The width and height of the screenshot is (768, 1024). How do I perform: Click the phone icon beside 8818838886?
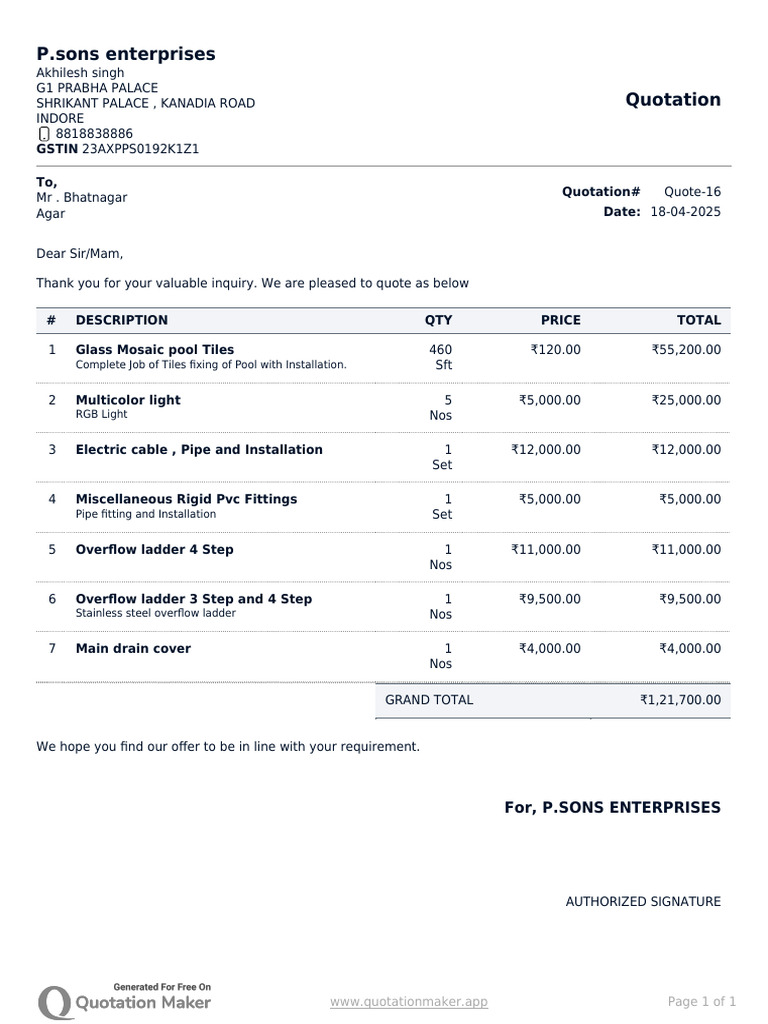44,135
